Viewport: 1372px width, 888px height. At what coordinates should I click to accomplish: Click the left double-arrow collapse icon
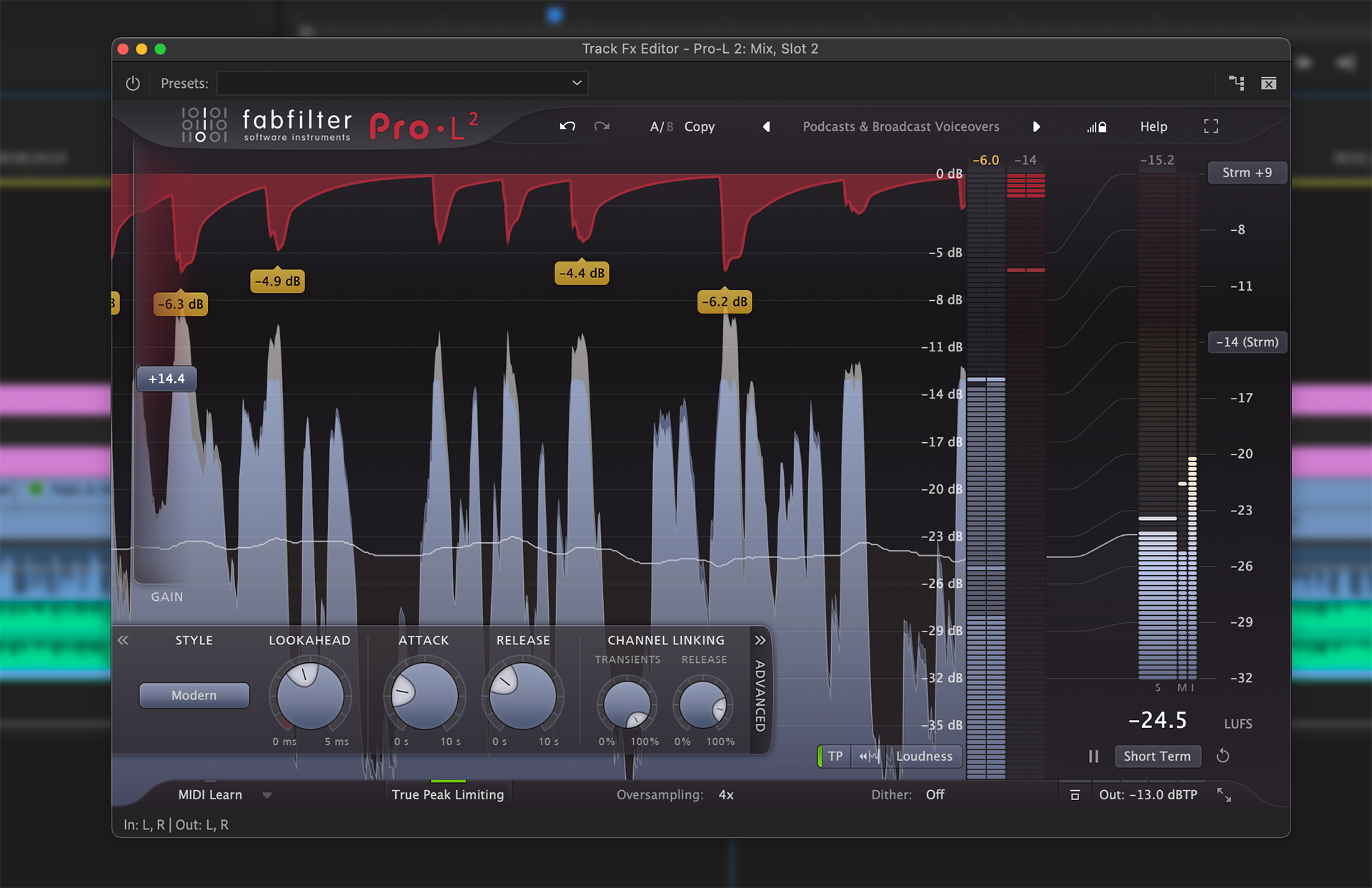pos(124,641)
